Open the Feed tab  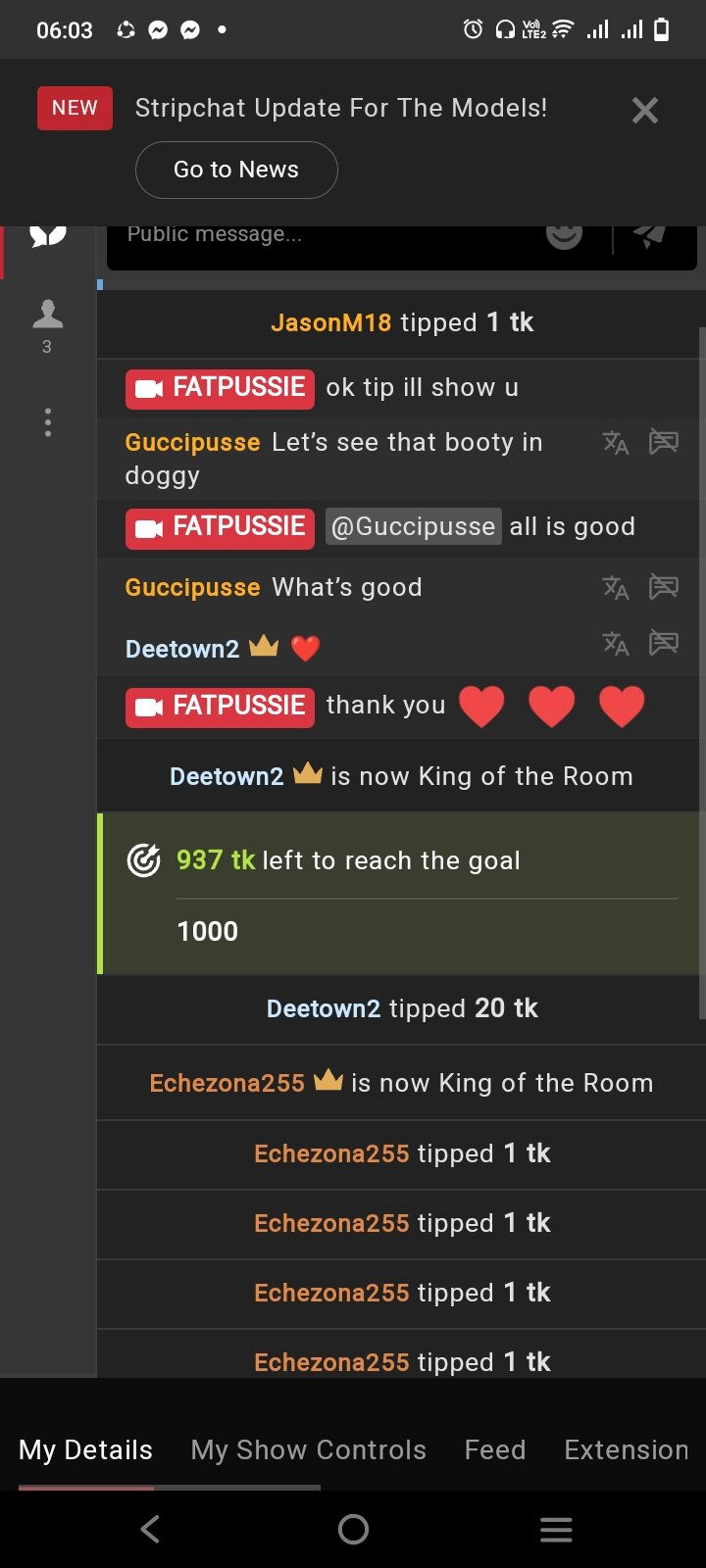pyautogui.click(x=495, y=1450)
